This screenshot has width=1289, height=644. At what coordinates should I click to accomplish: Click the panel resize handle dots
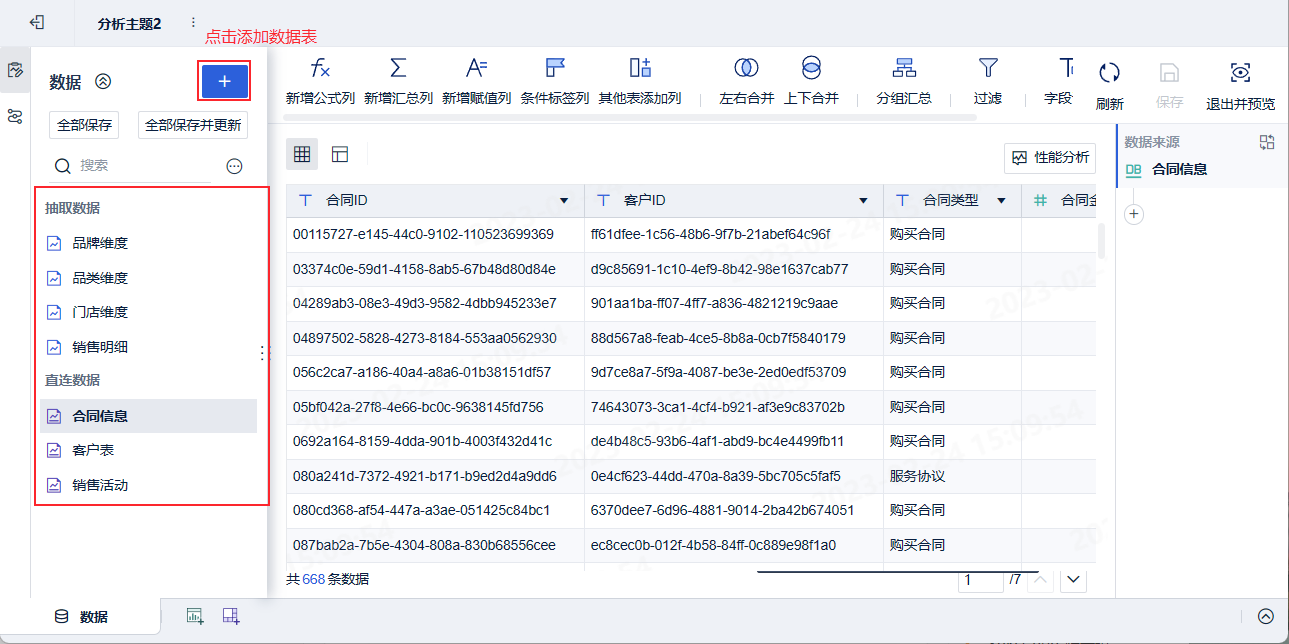(264, 352)
